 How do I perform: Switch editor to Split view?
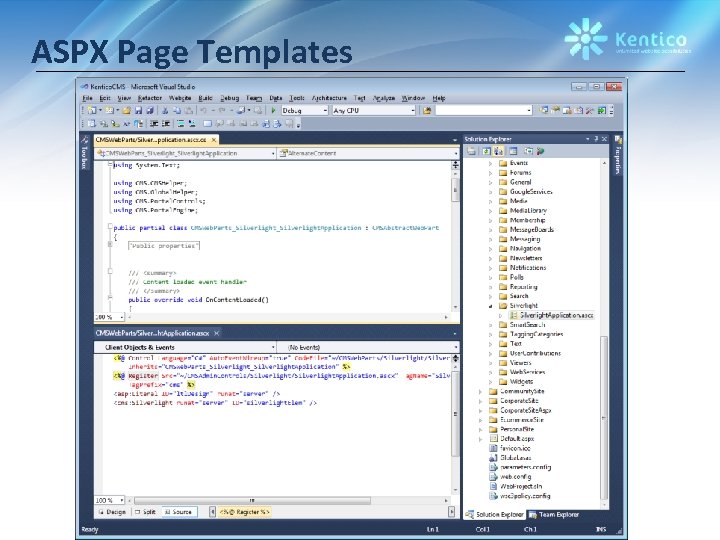[x=146, y=512]
